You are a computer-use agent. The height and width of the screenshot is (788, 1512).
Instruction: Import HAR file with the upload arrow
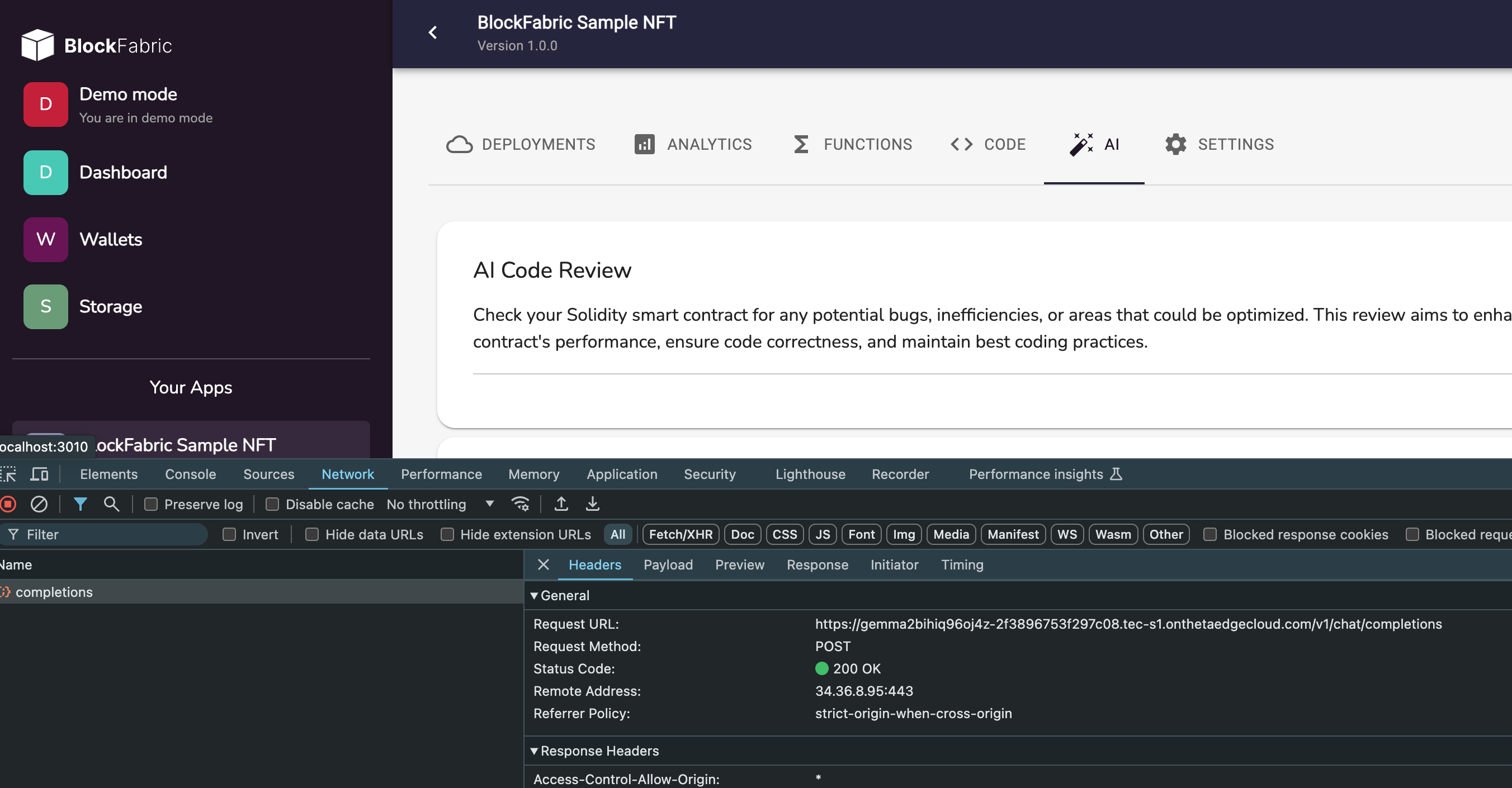(x=561, y=504)
